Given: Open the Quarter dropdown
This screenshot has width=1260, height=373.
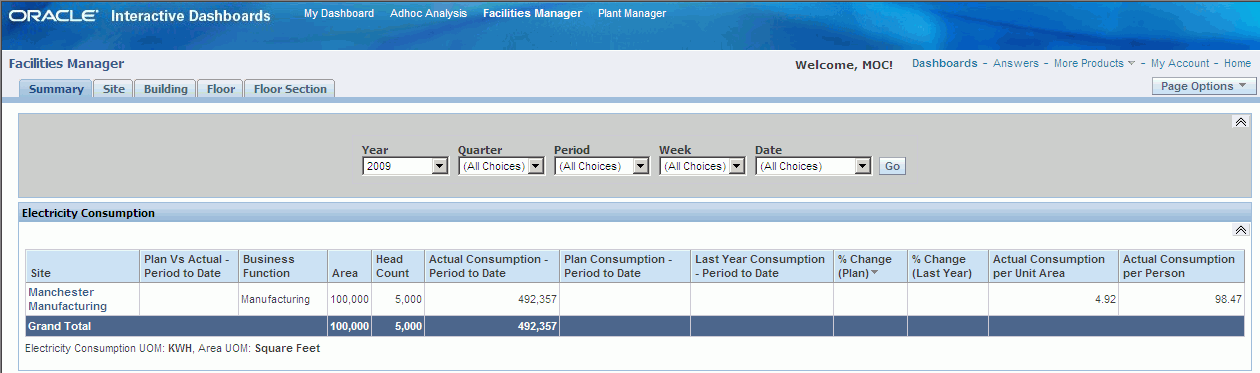Looking at the screenshot, I should pyautogui.click(x=501, y=166).
